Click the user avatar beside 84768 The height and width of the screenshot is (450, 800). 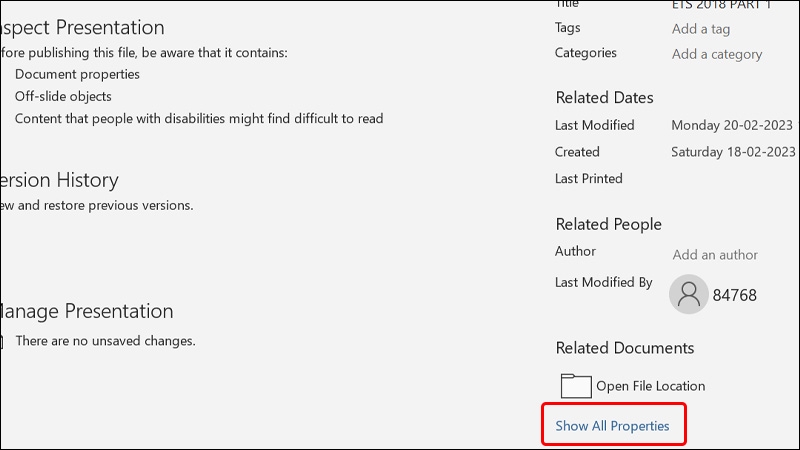click(x=688, y=294)
